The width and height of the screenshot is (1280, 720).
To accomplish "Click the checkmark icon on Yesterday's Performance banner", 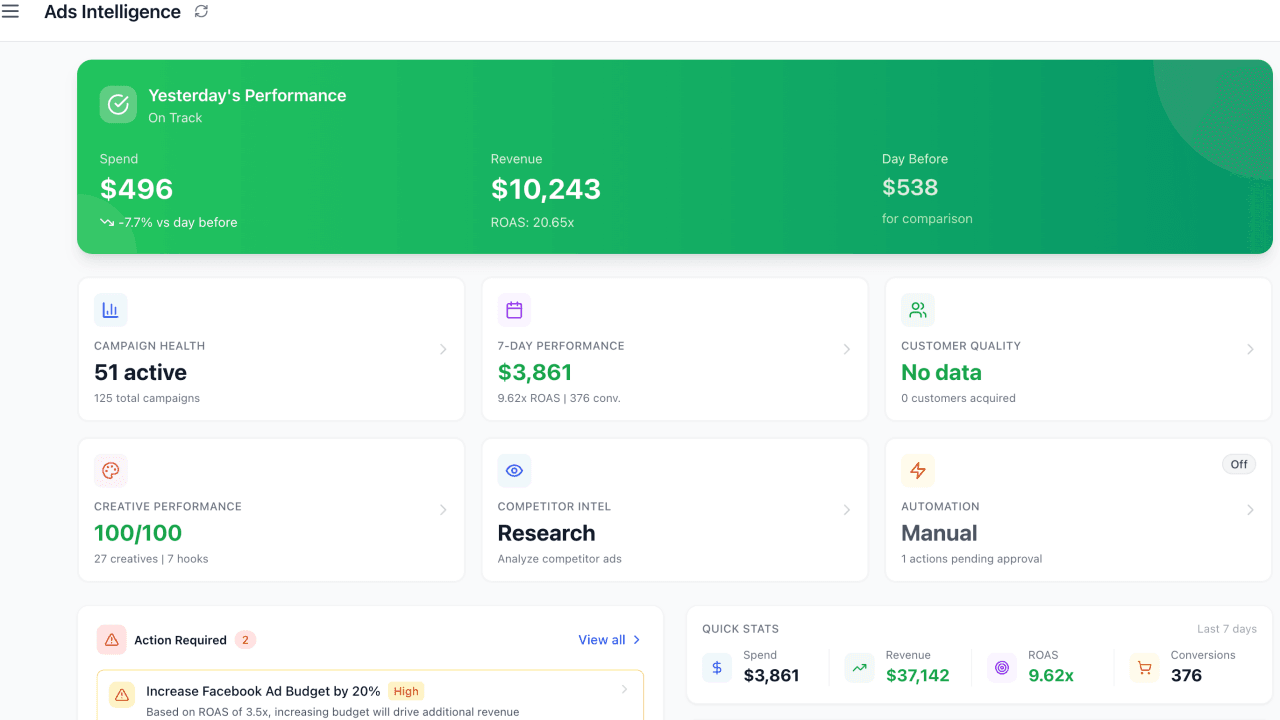I will click(x=118, y=104).
